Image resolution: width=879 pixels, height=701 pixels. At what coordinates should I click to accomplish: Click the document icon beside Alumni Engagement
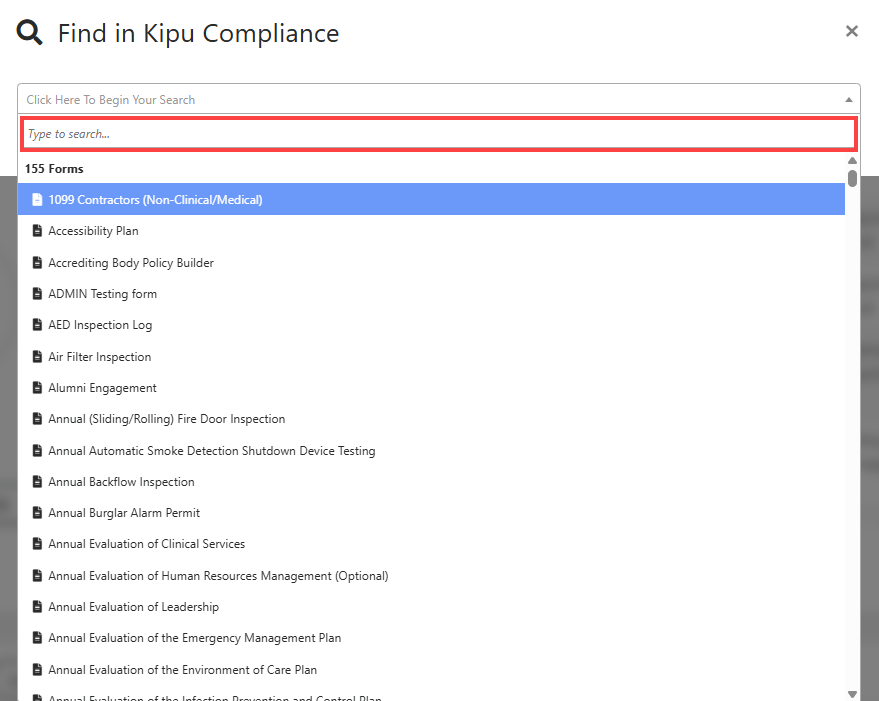tap(37, 387)
